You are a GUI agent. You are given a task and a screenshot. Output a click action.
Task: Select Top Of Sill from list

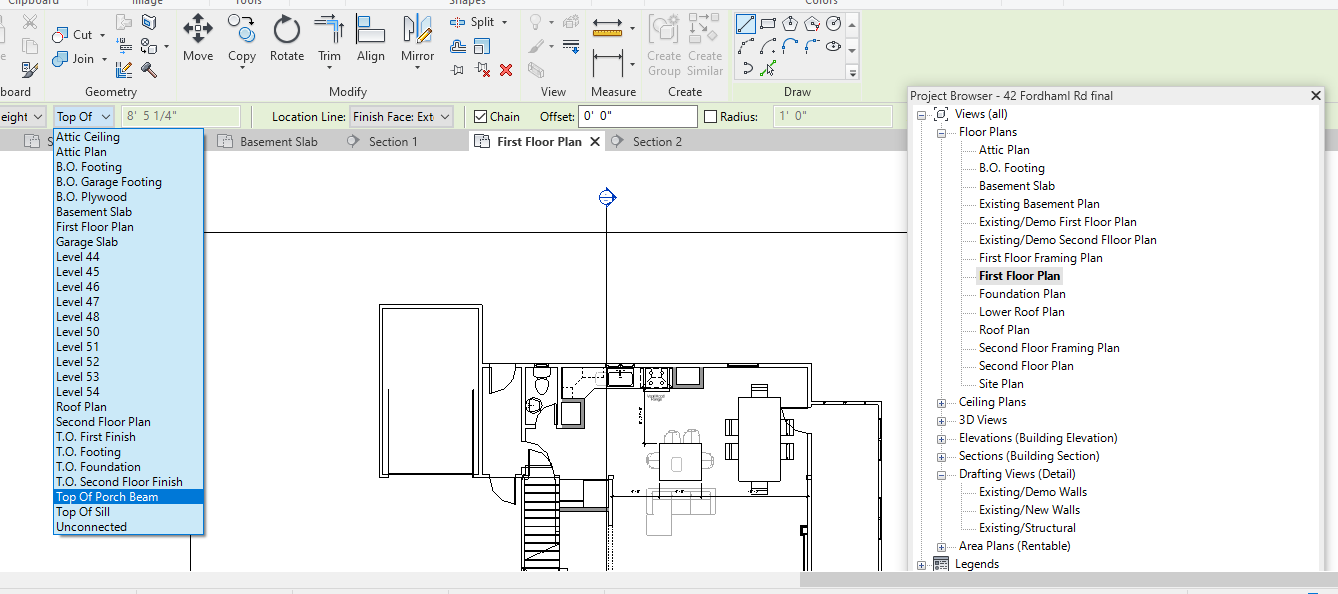click(83, 512)
